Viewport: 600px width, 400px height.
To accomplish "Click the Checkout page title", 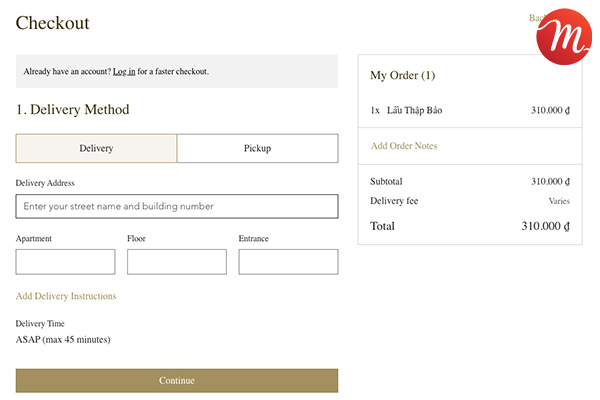I will tap(52, 23).
